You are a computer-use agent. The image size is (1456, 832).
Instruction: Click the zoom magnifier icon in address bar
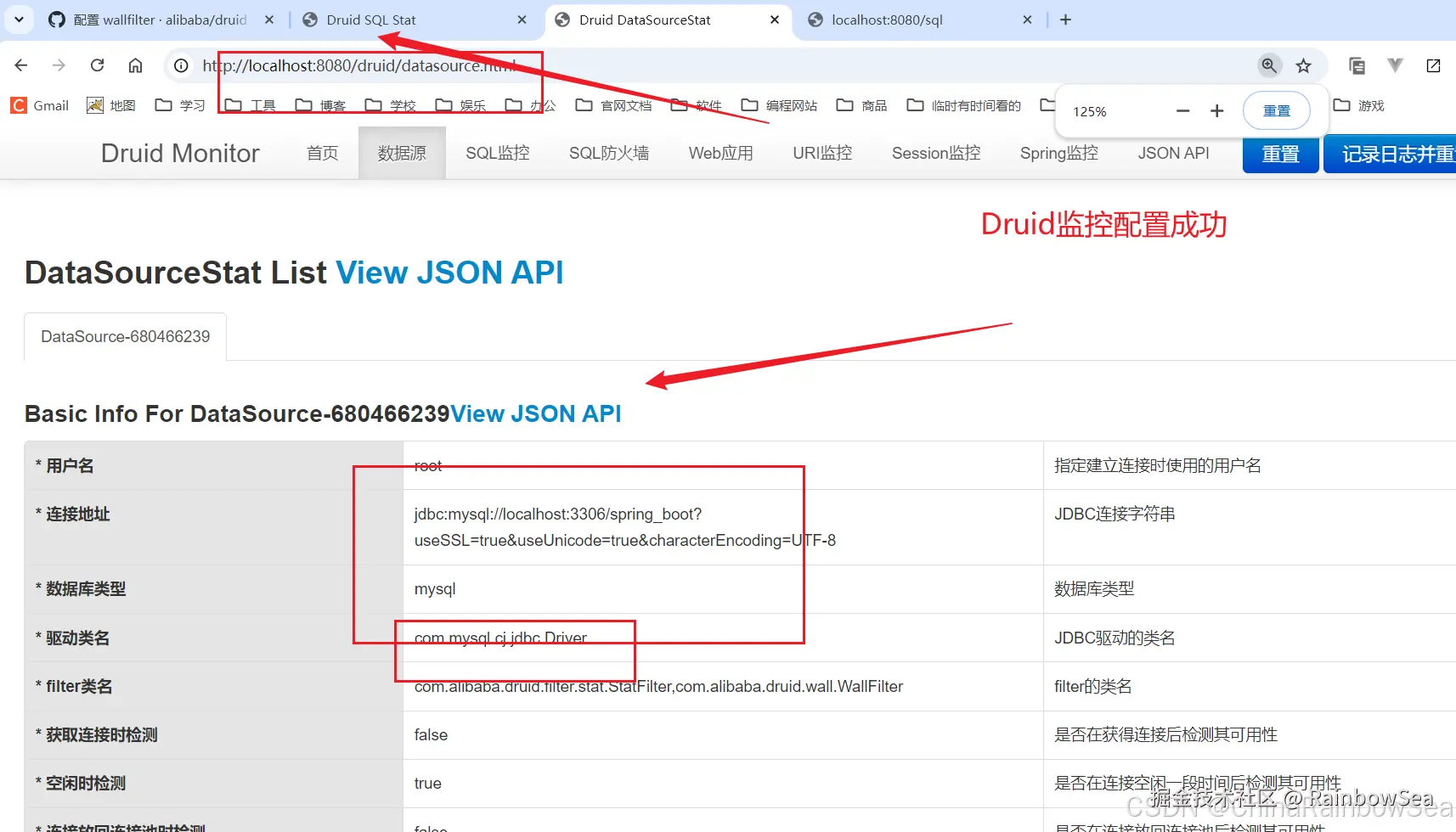[1269, 65]
